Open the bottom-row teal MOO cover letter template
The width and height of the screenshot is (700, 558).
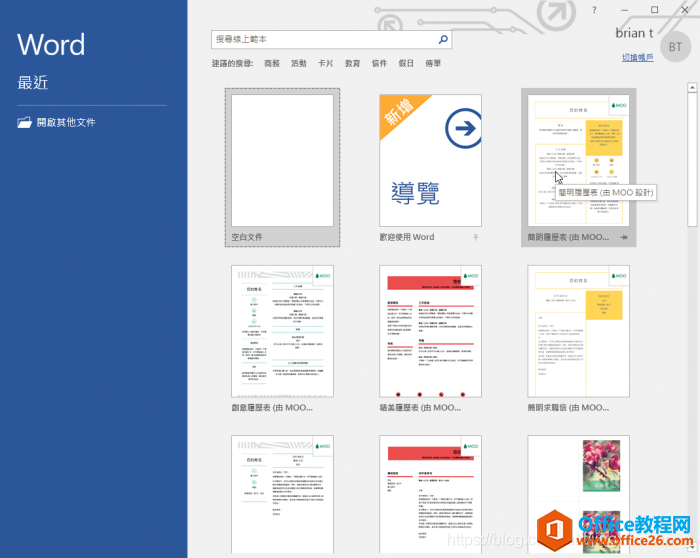282,495
